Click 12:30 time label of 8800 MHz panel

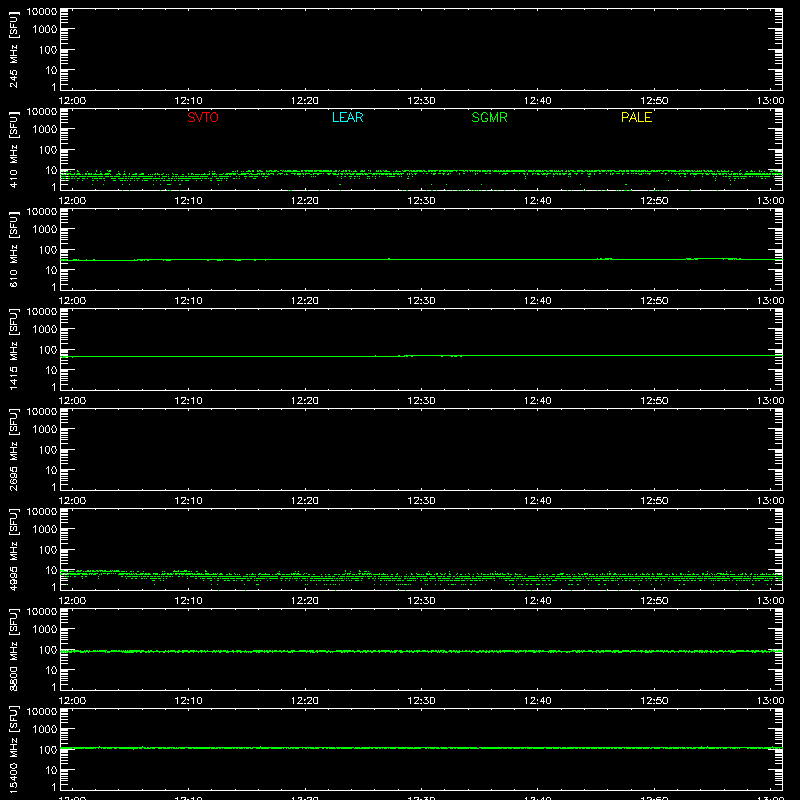tap(421, 701)
